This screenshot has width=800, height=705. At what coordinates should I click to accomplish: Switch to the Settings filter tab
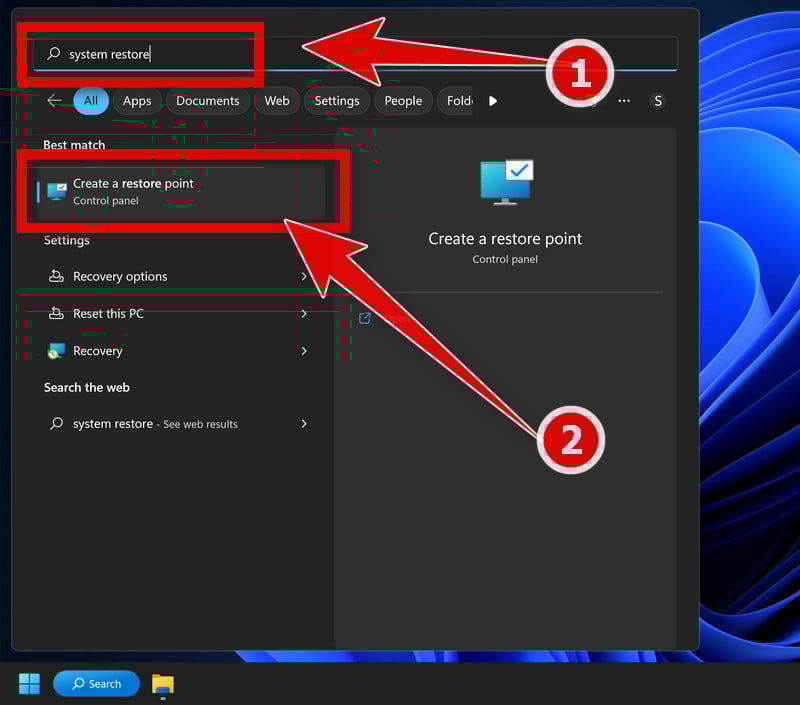point(337,100)
